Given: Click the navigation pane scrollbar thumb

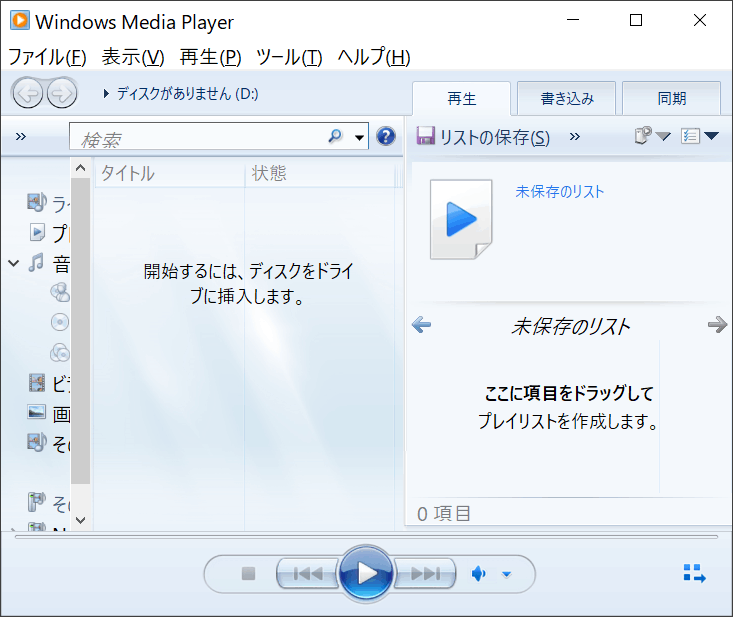Looking at the screenshot, I should 80,330.
